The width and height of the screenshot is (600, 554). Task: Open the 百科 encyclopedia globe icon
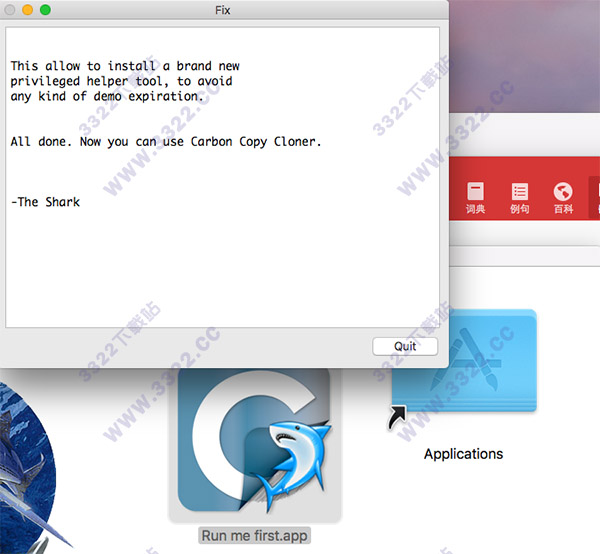pyautogui.click(x=563, y=197)
